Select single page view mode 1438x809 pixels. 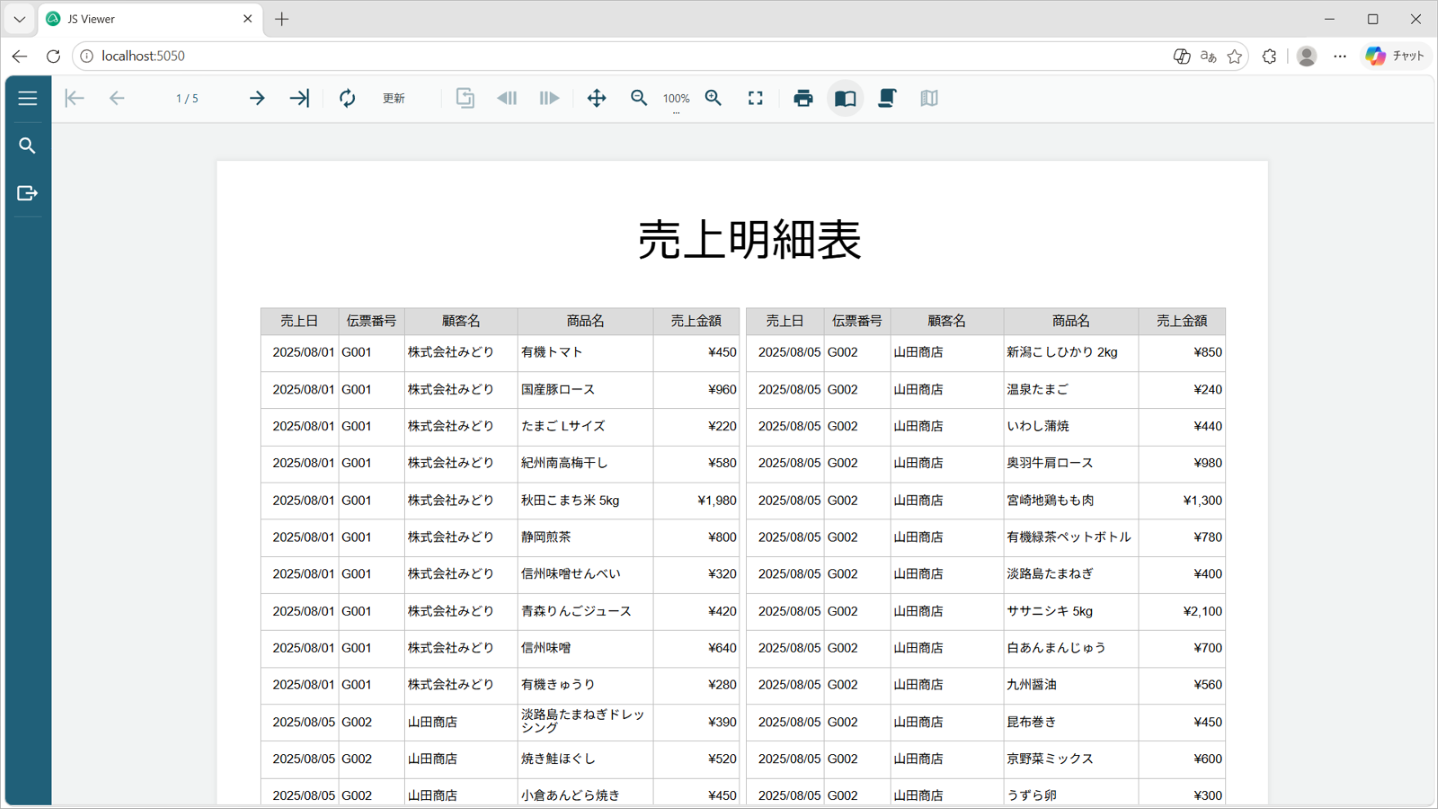pos(845,98)
